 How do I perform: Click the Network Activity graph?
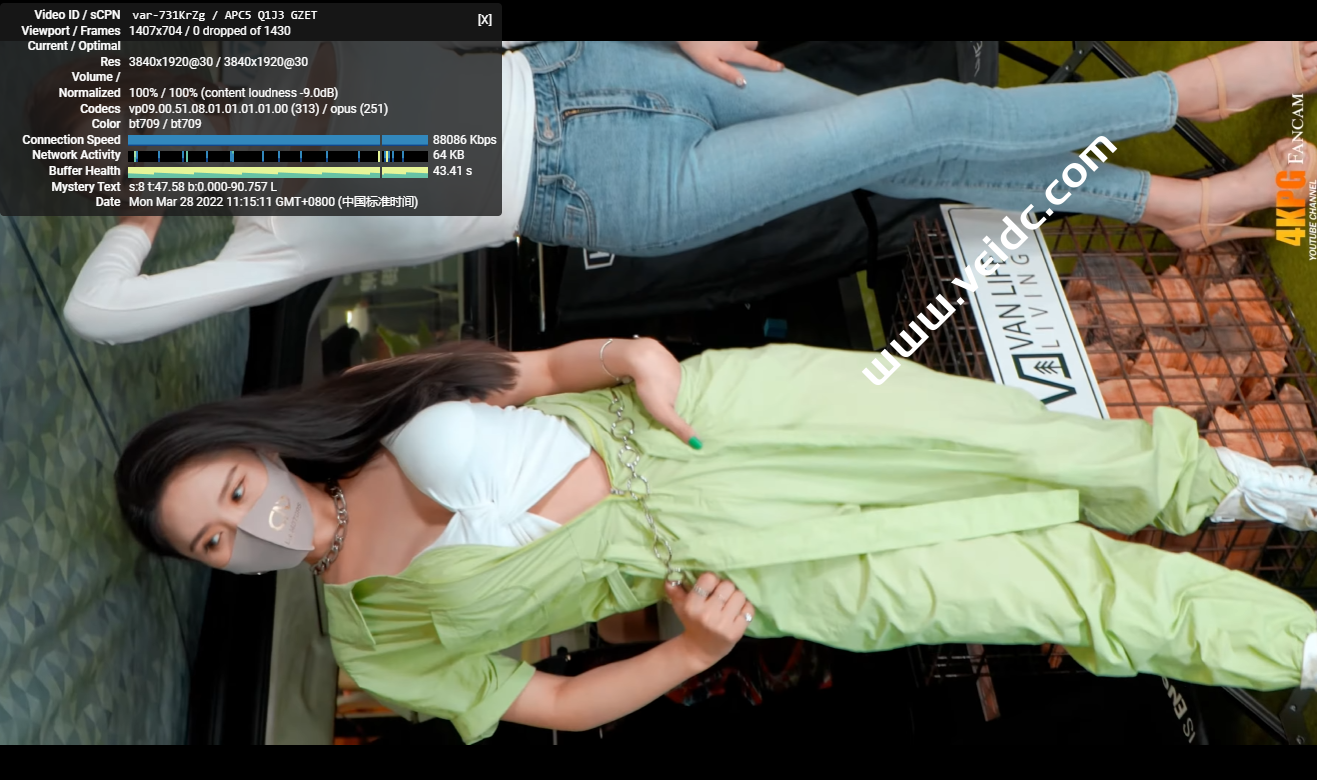278,156
